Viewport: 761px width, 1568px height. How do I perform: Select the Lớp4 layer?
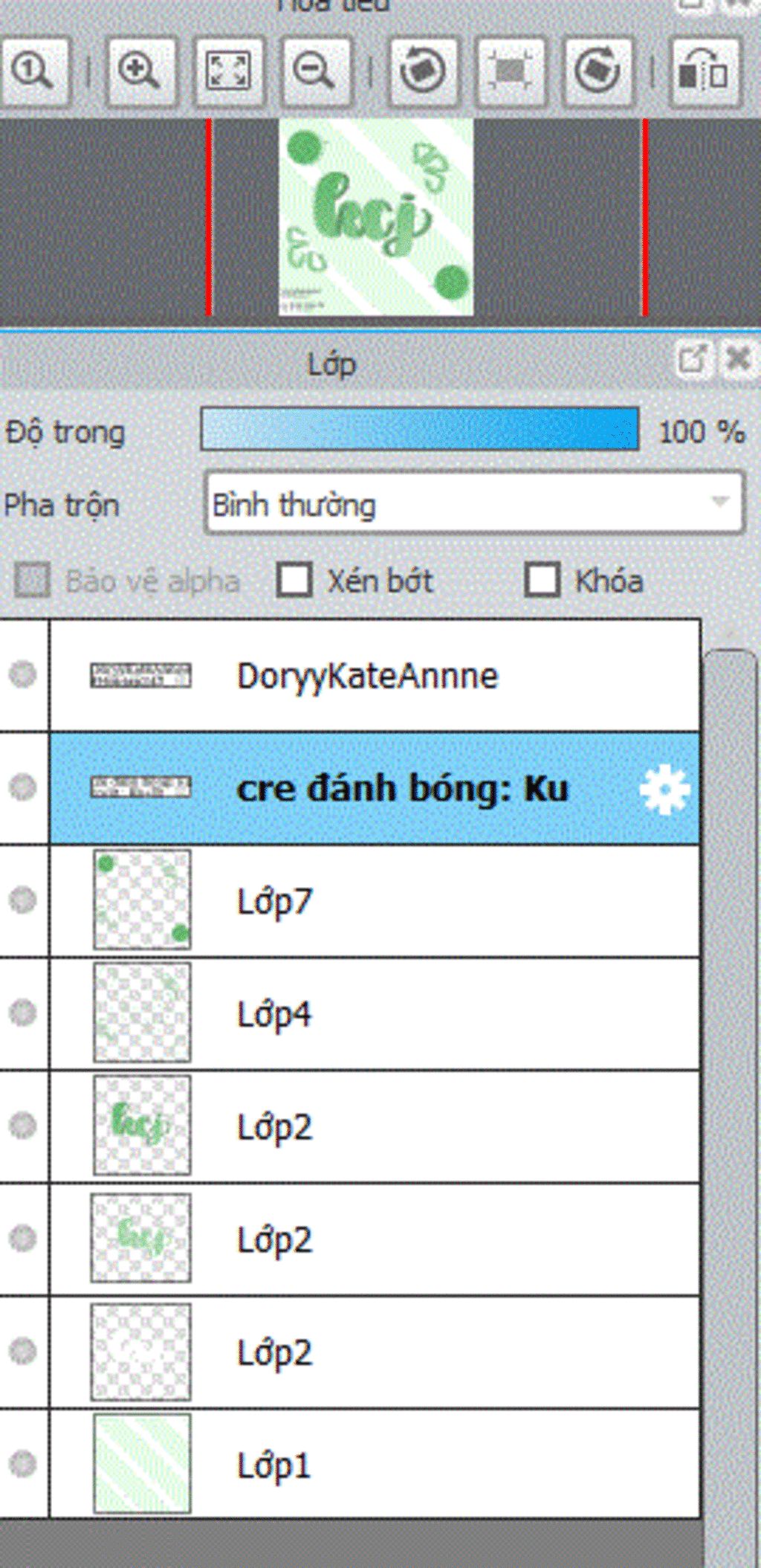(375, 1013)
